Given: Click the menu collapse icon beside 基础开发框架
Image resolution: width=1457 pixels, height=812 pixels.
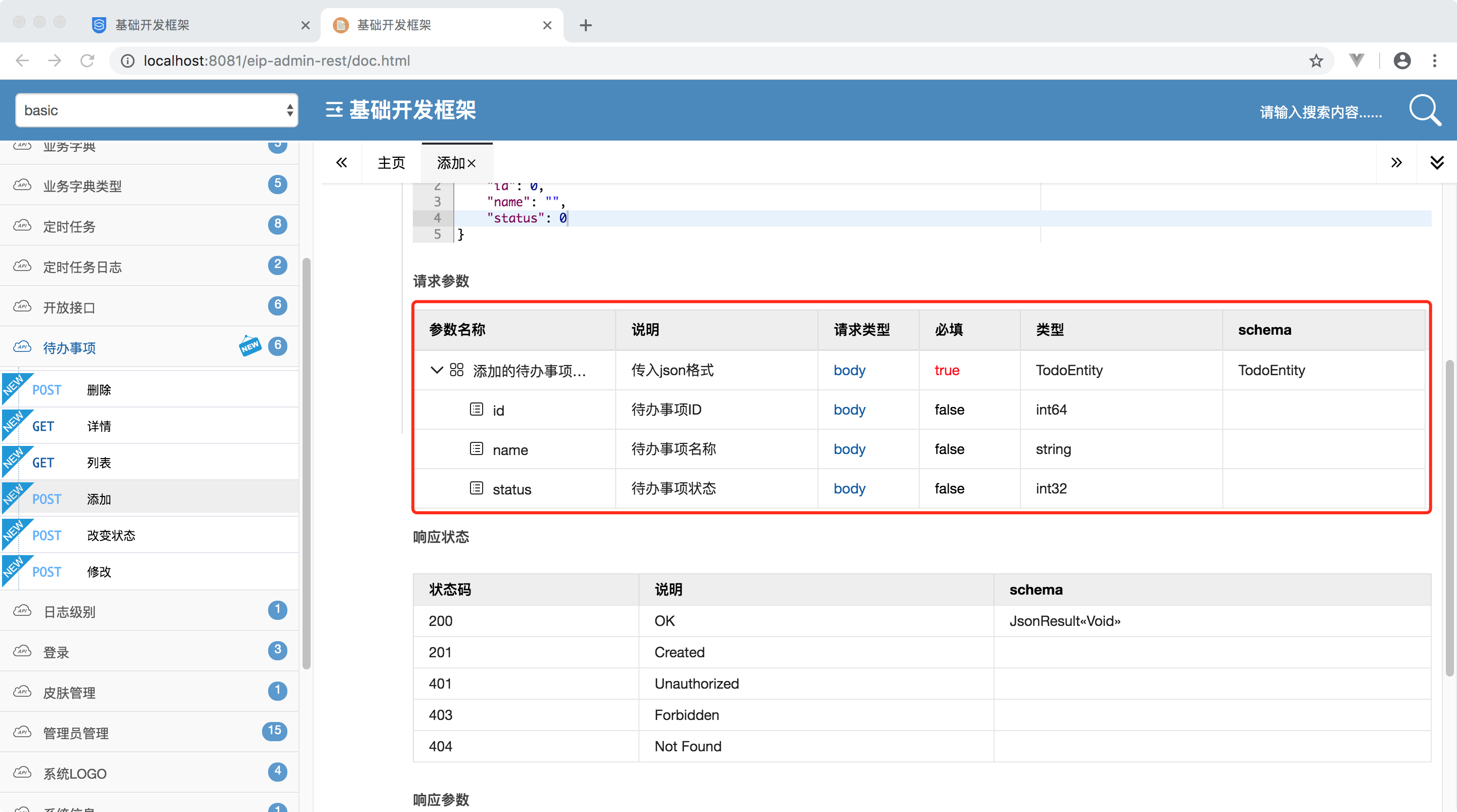Looking at the screenshot, I should (334, 110).
